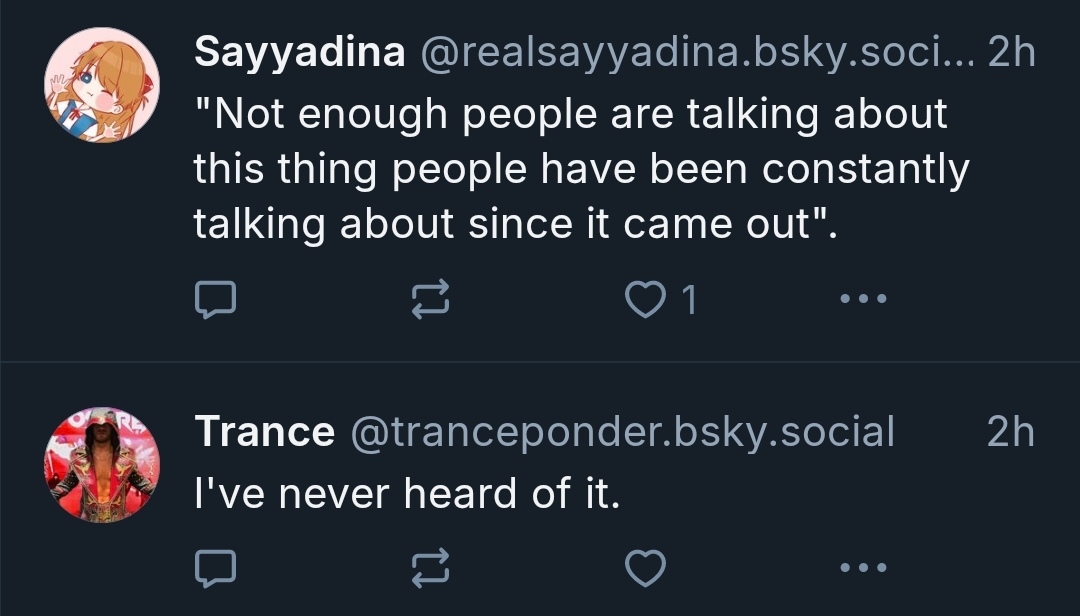
Task: Open more options on Sayyadina's post
Action: pyautogui.click(x=863, y=299)
